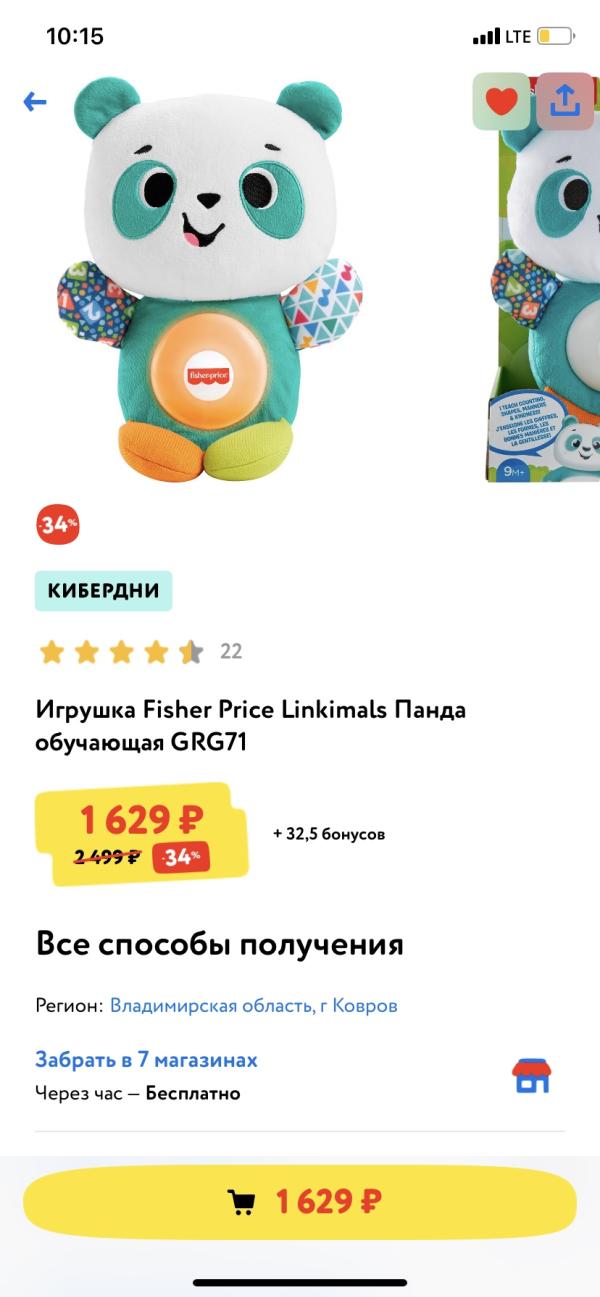Tap the 1 629 ₽ yellow price label
The height and width of the screenshot is (1297, 600).
(142, 820)
